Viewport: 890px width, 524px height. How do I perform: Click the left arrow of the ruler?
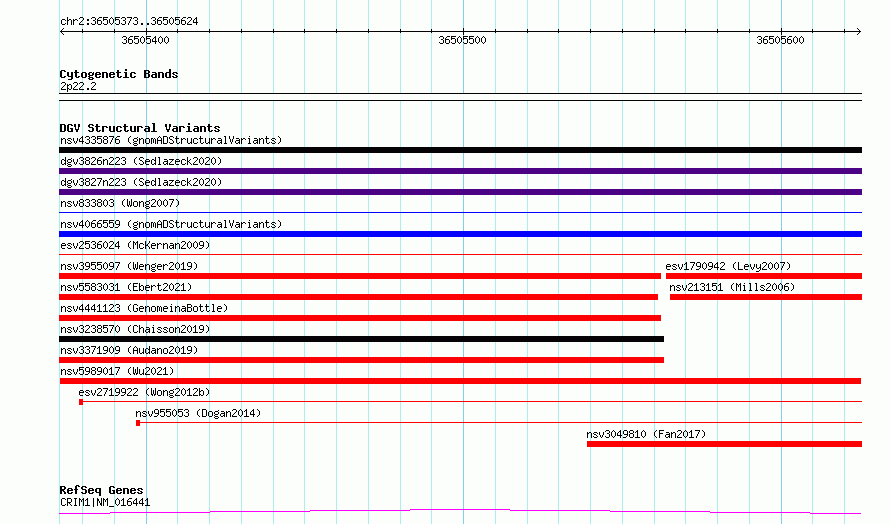coord(62,32)
